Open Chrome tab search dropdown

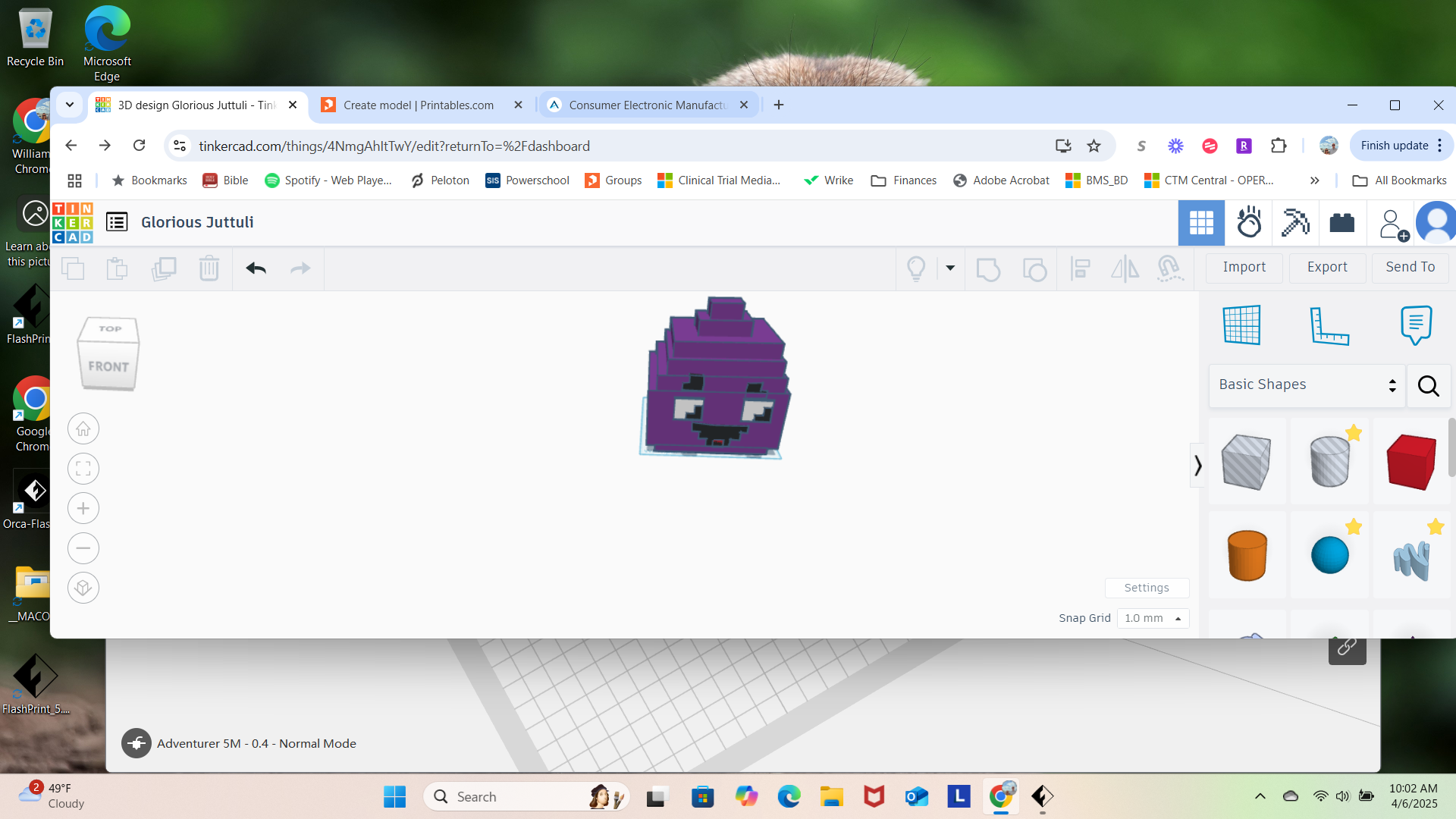70,105
